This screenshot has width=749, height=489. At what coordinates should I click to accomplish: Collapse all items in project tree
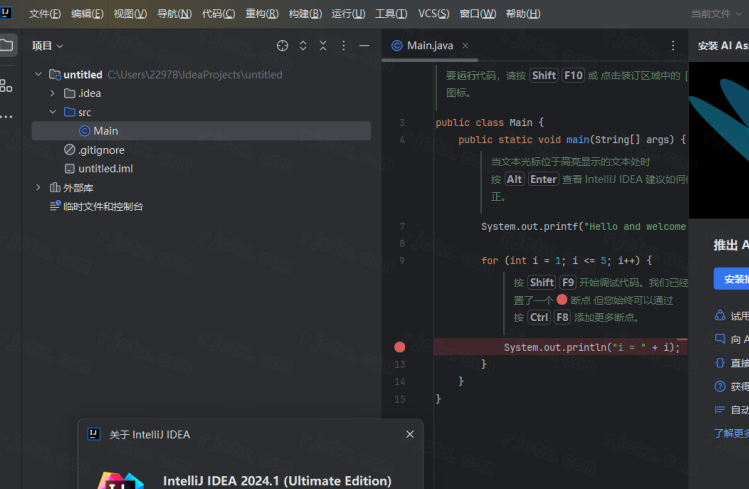[323, 46]
